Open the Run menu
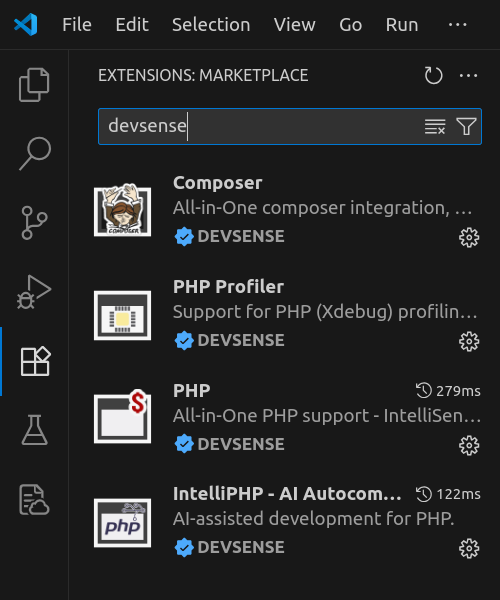The height and width of the screenshot is (600, 500). 402,25
